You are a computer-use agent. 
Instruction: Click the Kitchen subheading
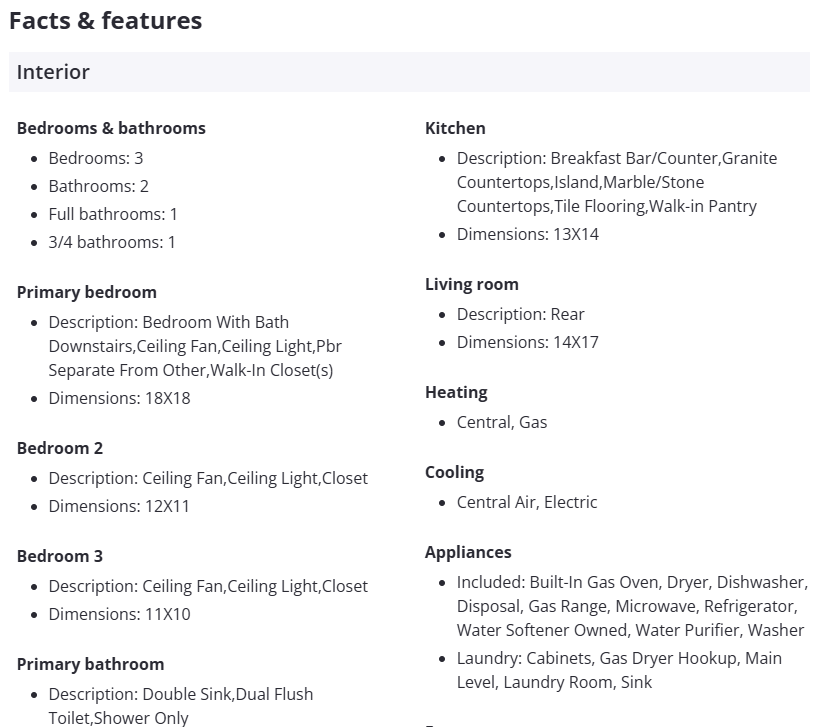coord(455,128)
